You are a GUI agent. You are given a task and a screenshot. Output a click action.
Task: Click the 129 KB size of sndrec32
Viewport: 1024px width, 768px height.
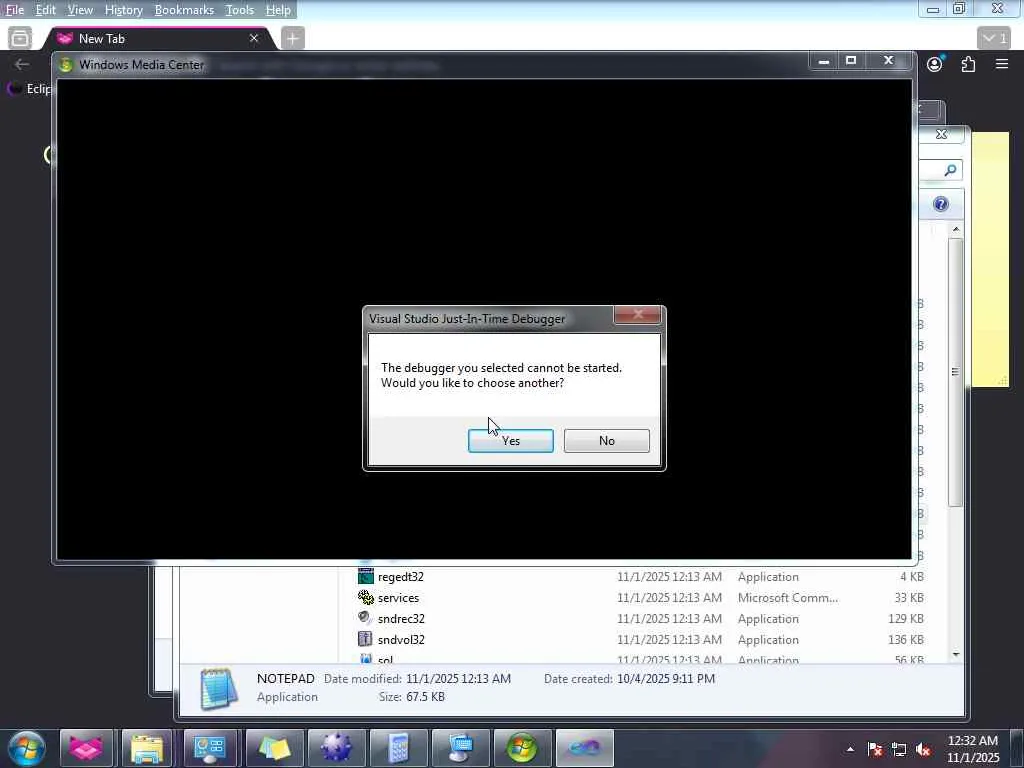(906, 618)
